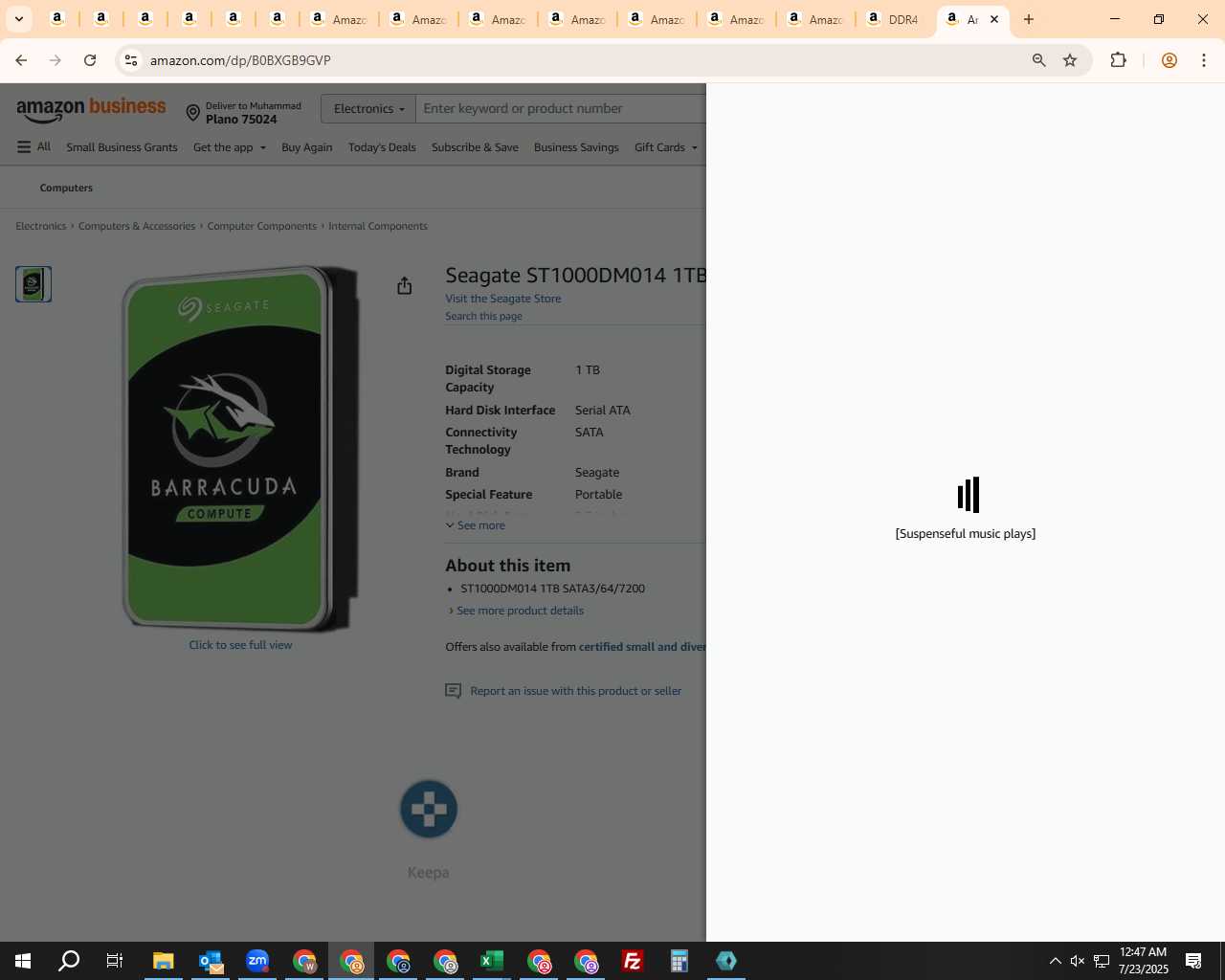Open the Chrome three-dot menu
Viewport: 1225px width, 980px height.
click(x=1204, y=60)
